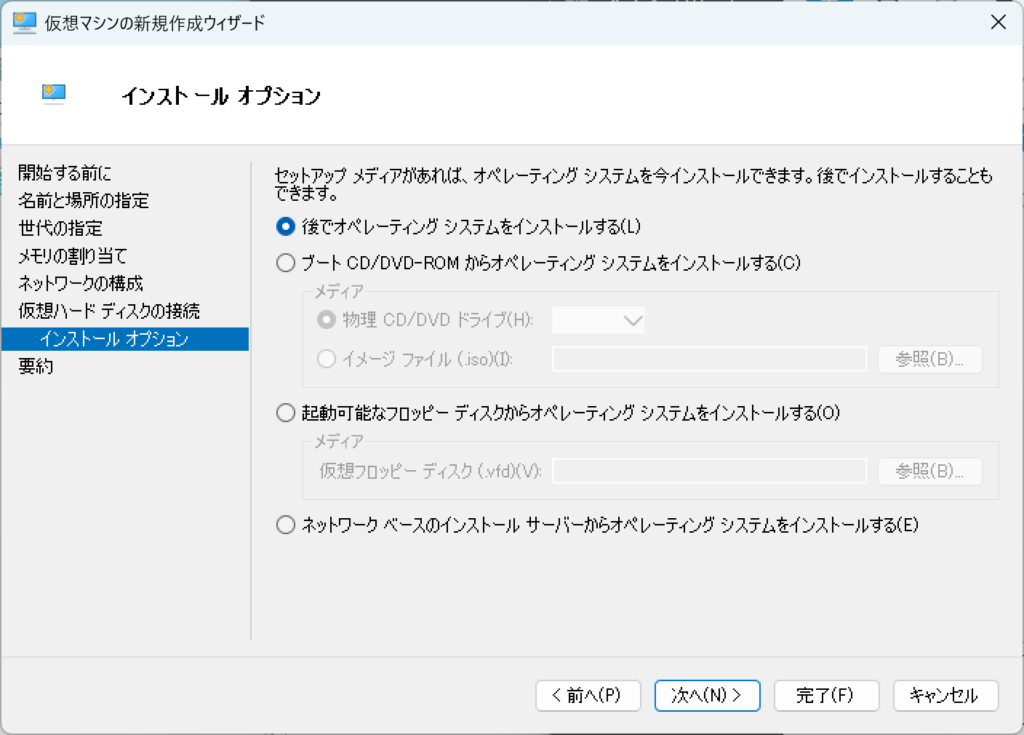Click the イメージ ファイル (.iso) path field
Screen dimensions: 1024x735
(708, 359)
